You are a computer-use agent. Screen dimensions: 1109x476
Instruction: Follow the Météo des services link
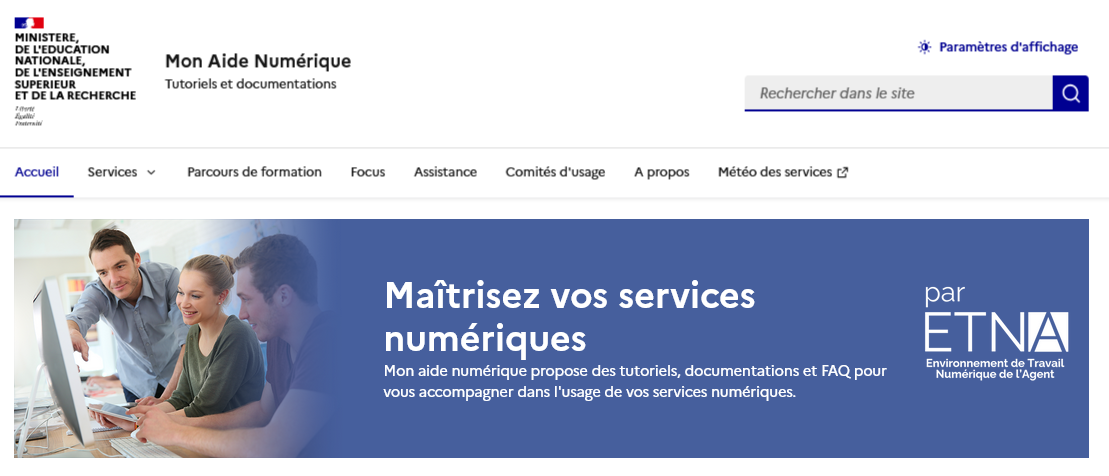[x=774, y=172]
